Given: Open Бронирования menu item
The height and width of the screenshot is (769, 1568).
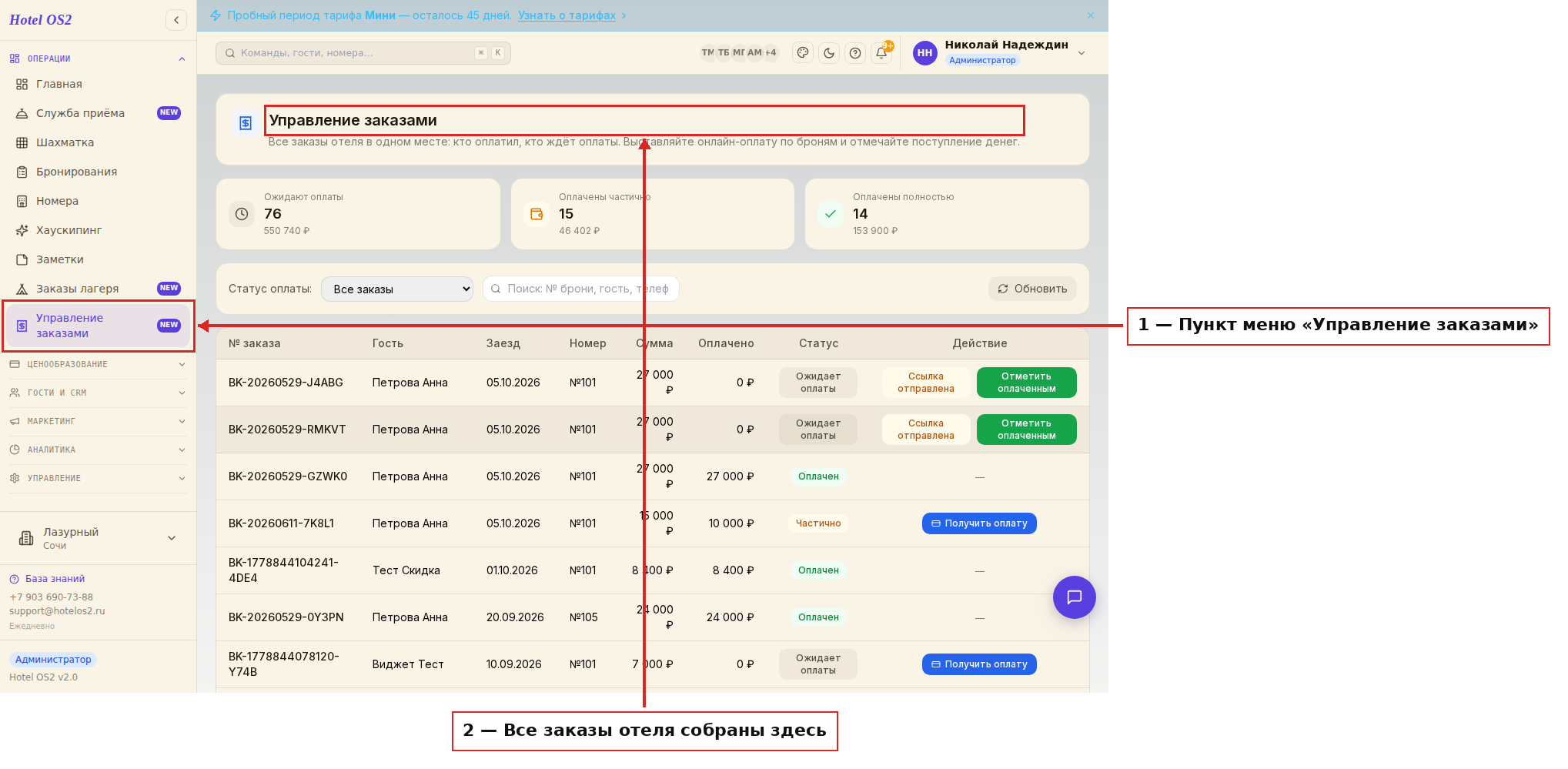Looking at the screenshot, I should [98, 172].
